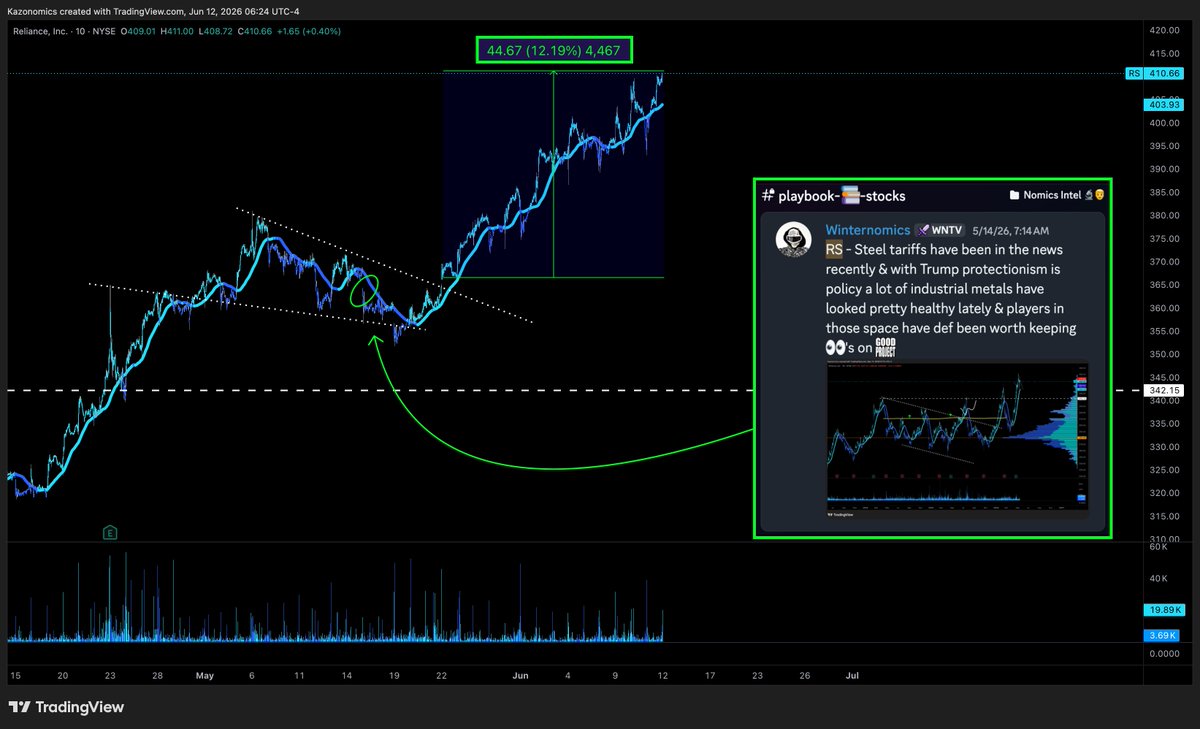Click the 60K volume axis label
The width and height of the screenshot is (1200, 729).
[x=1157, y=547]
